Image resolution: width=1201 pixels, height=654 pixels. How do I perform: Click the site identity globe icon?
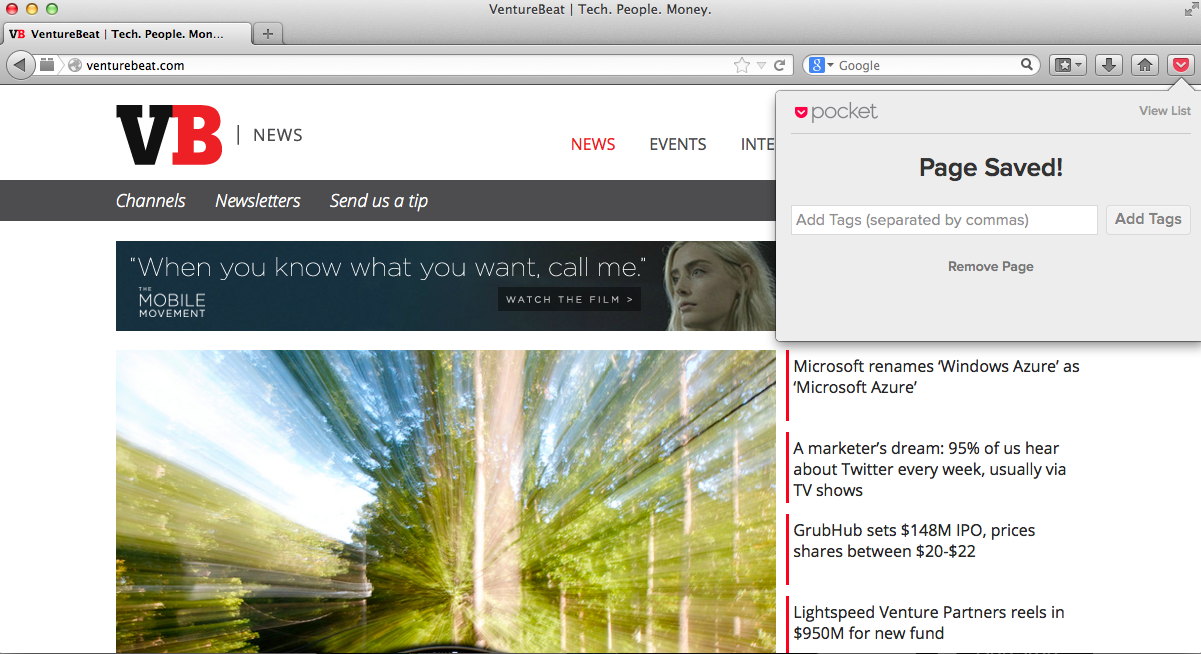coord(74,65)
